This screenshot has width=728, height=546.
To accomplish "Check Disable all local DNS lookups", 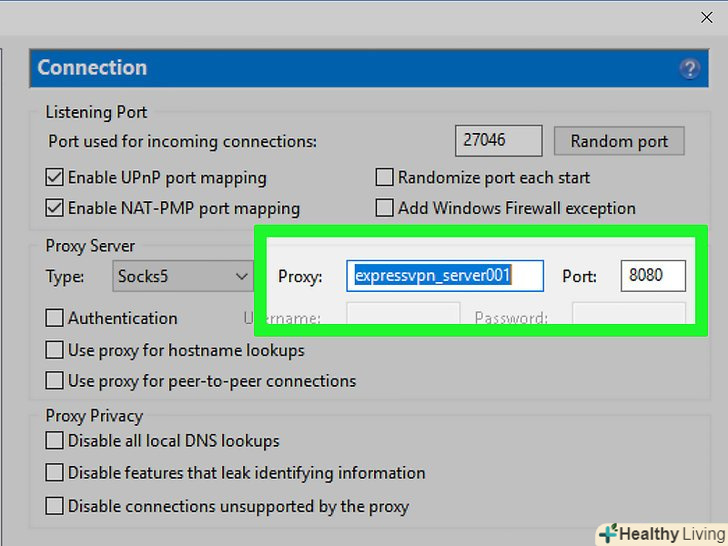I will coord(54,441).
